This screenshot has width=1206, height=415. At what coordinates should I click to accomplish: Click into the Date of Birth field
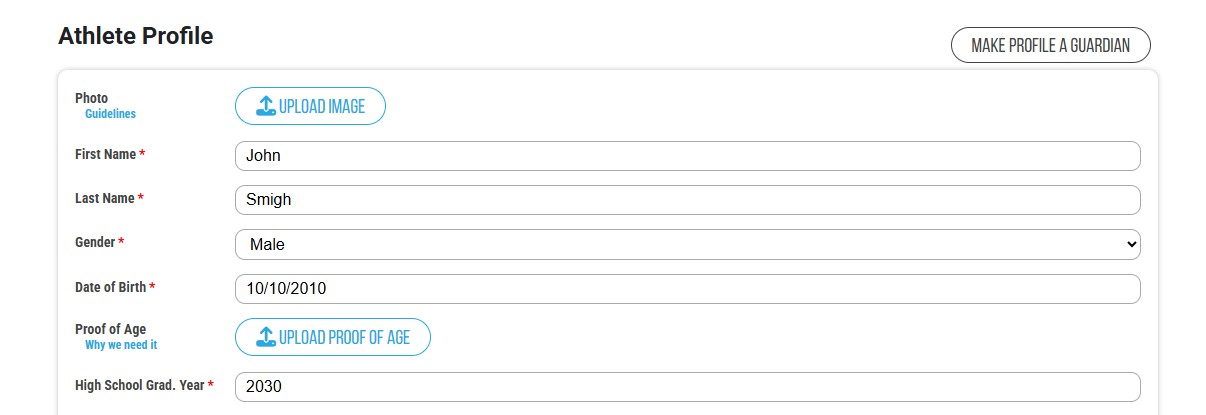687,289
